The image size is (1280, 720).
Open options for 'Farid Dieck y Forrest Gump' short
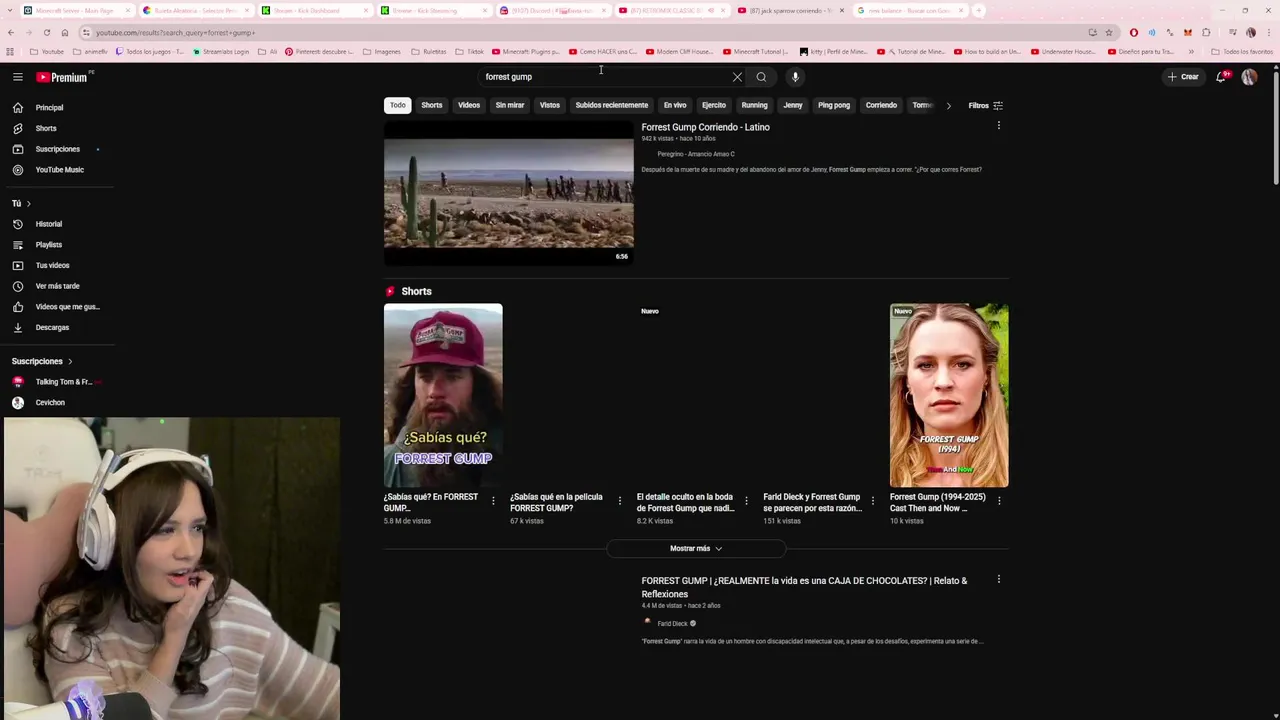click(x=872, y=501)
